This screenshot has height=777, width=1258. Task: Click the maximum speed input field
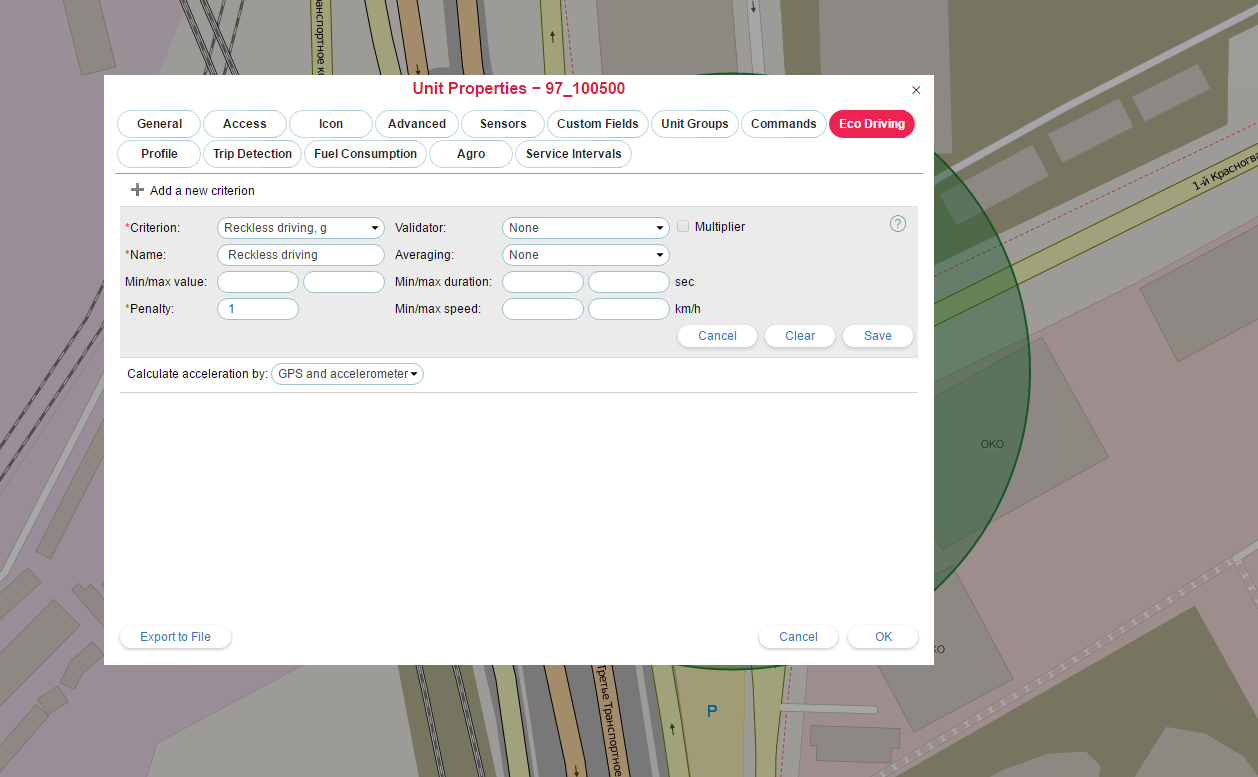[x=628, y=309]
